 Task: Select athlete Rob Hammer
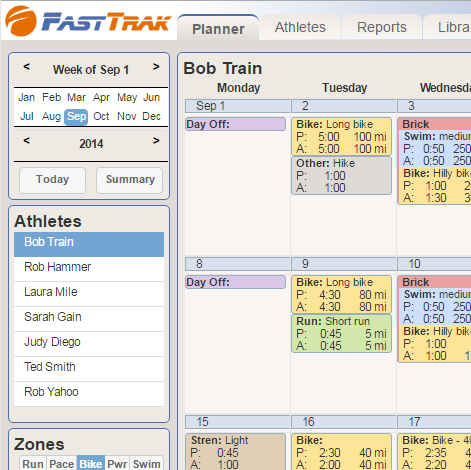tap(89, 269)
